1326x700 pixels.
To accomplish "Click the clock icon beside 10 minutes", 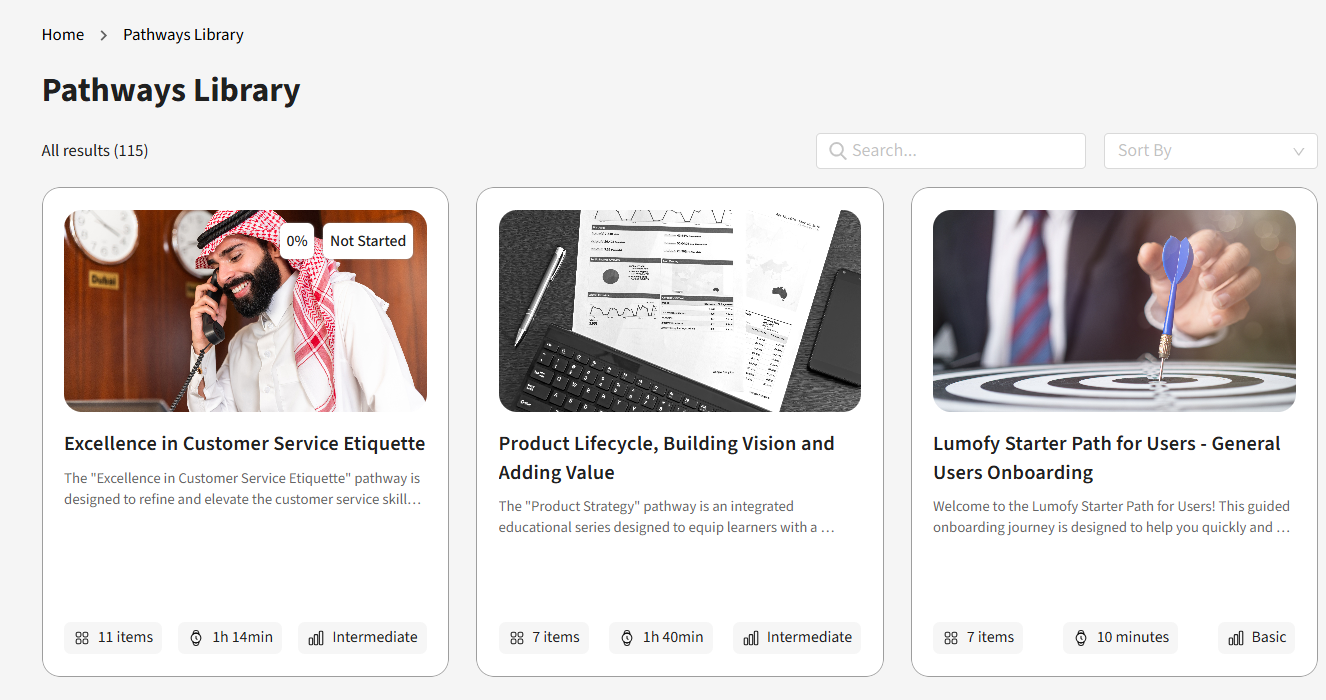I will pyautogui.click(x=1081, y=638).
